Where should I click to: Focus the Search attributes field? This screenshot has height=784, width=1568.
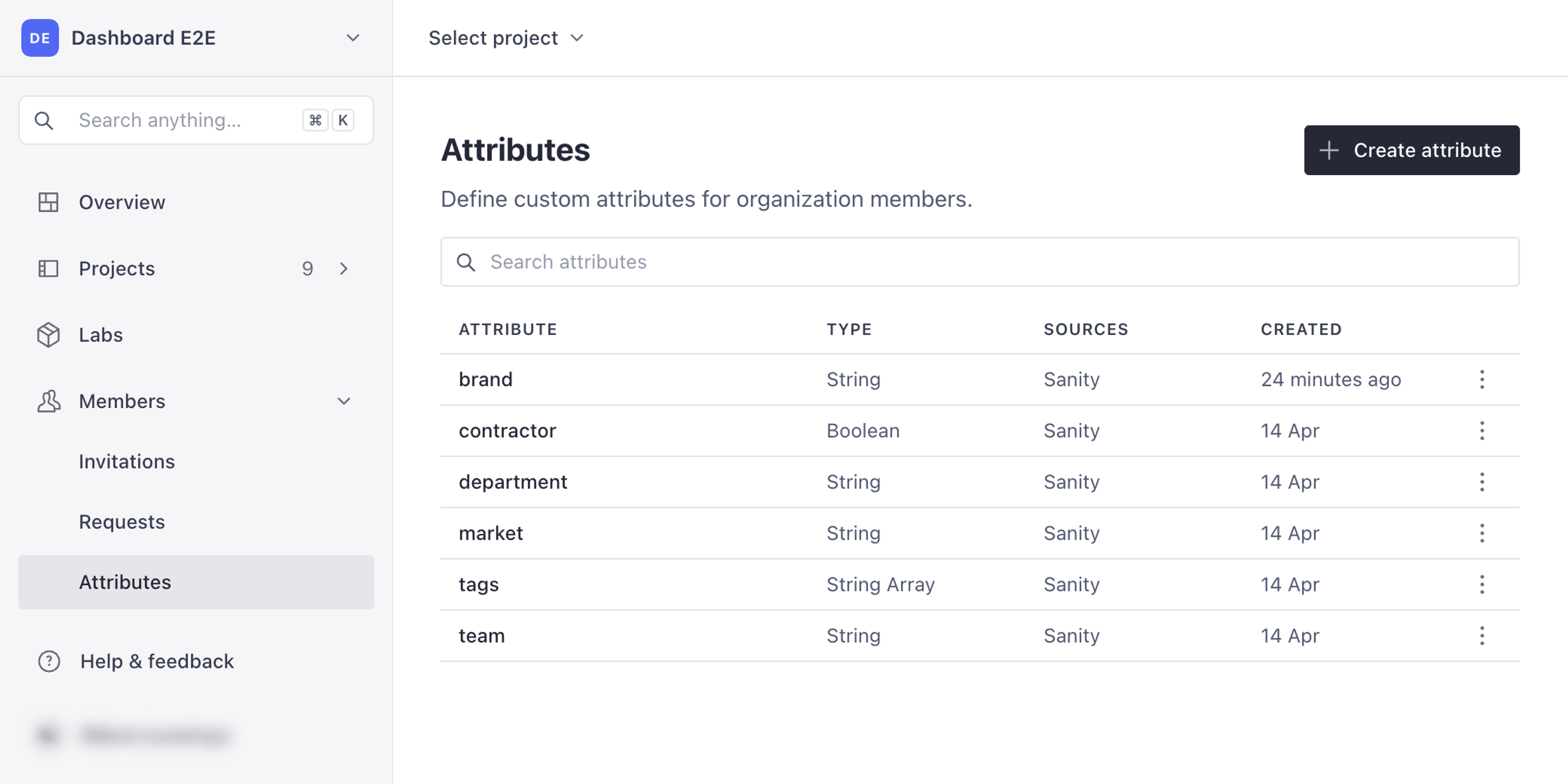tap(980, 262)
